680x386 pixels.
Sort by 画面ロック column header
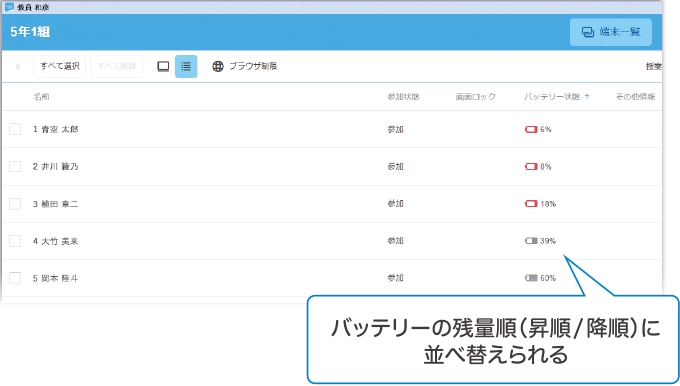pyautogui.click(x=475, y=97)
